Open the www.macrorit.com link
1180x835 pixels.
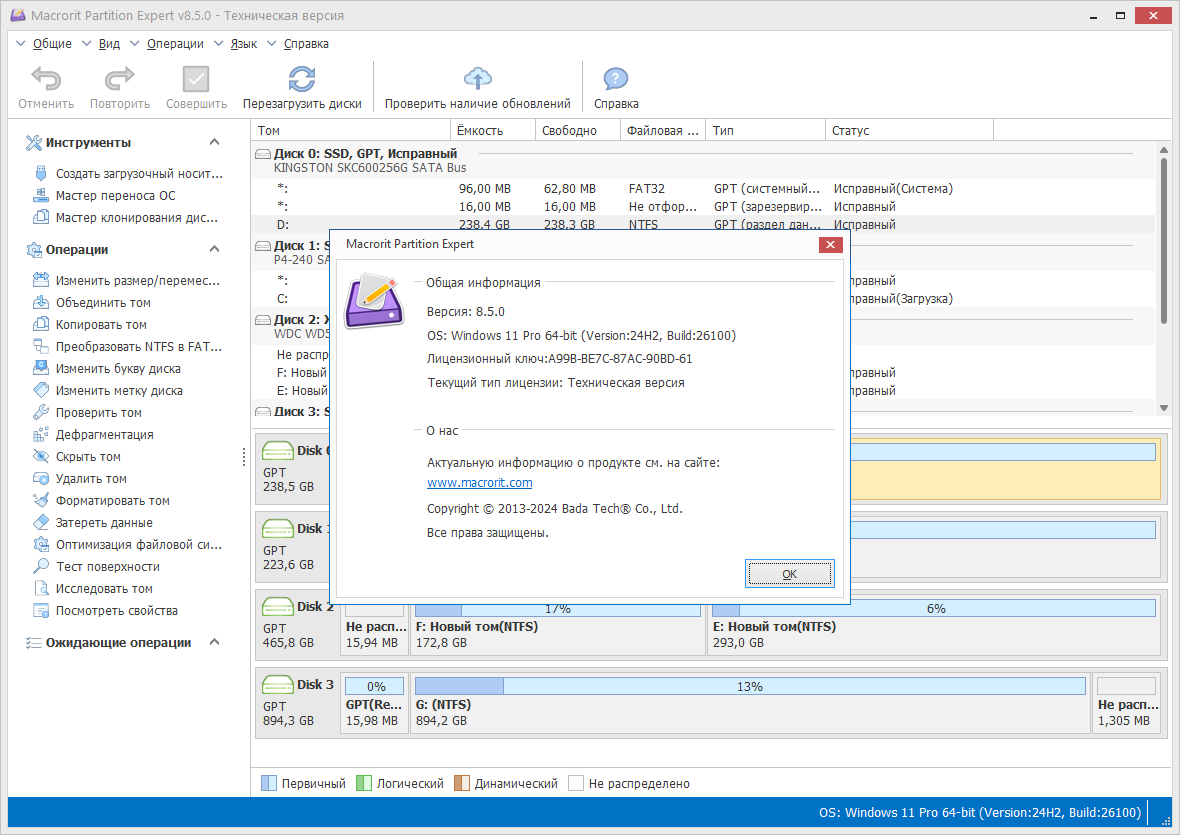pyautogui.click(x=479, y=483)
